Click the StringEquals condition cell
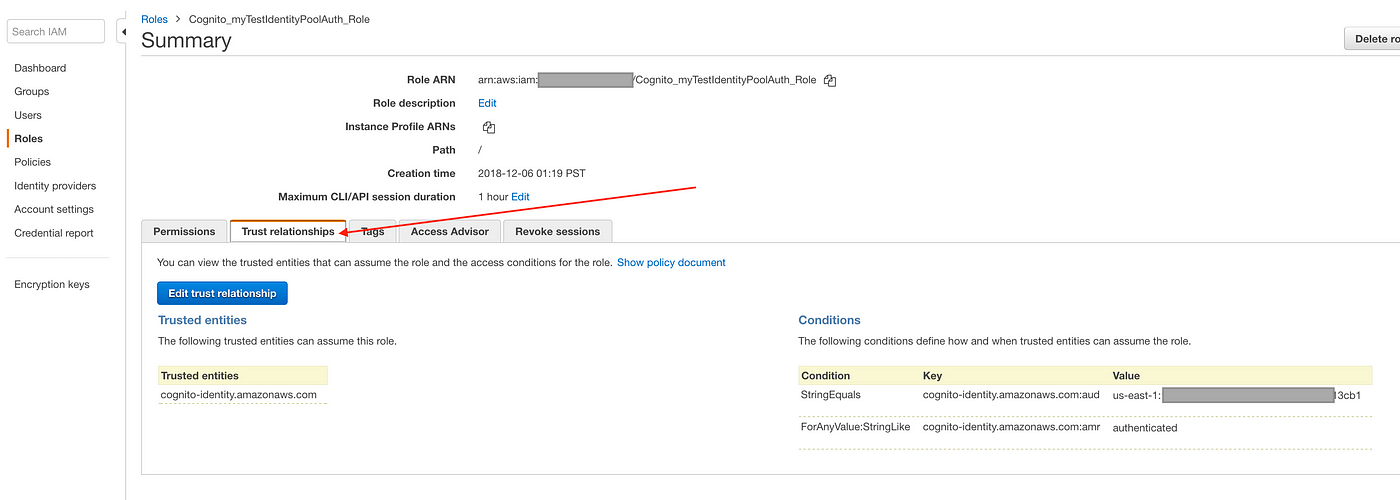Viewport: 1400px width, 500px height. coord(831,395)
